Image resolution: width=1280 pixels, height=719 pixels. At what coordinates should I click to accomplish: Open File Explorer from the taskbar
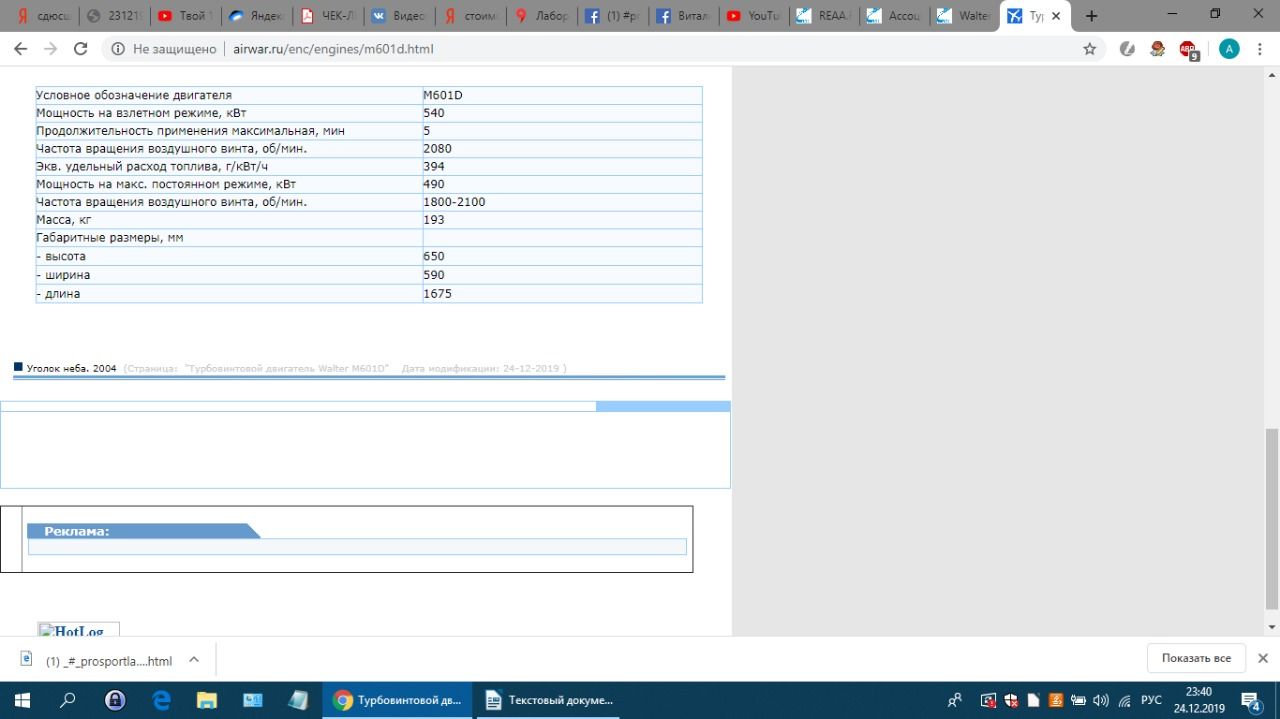[207, 700]
